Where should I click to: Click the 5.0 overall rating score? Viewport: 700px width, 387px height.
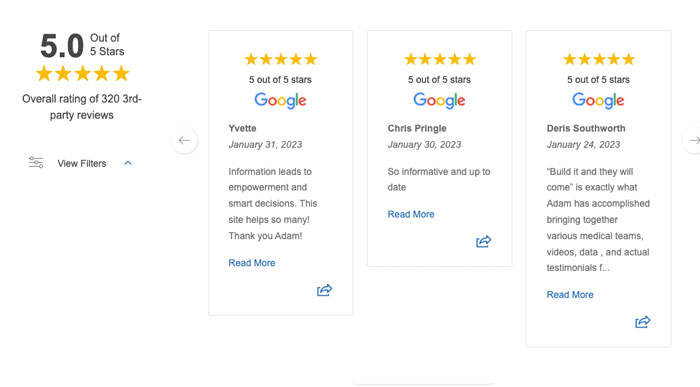click(62, 46)
